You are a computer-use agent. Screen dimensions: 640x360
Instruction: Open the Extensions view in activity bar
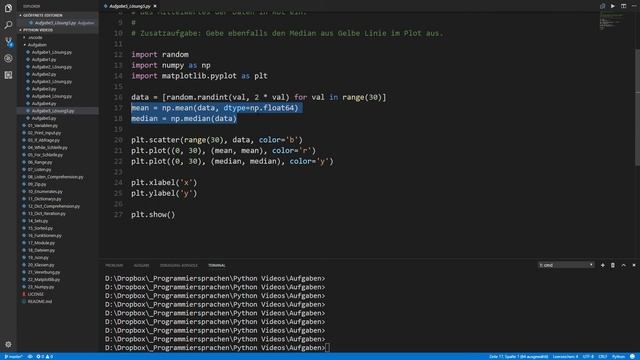[x=8, y=75]
